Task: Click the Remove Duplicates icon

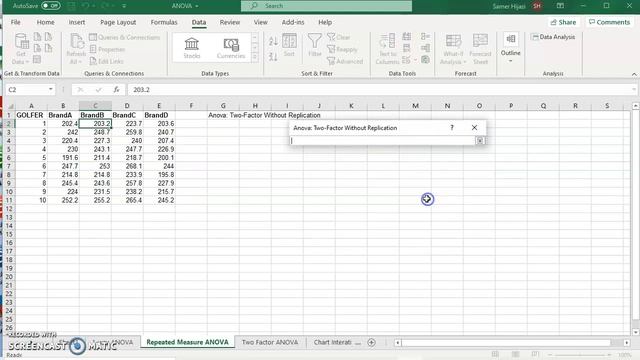Action: coord(407,48)
